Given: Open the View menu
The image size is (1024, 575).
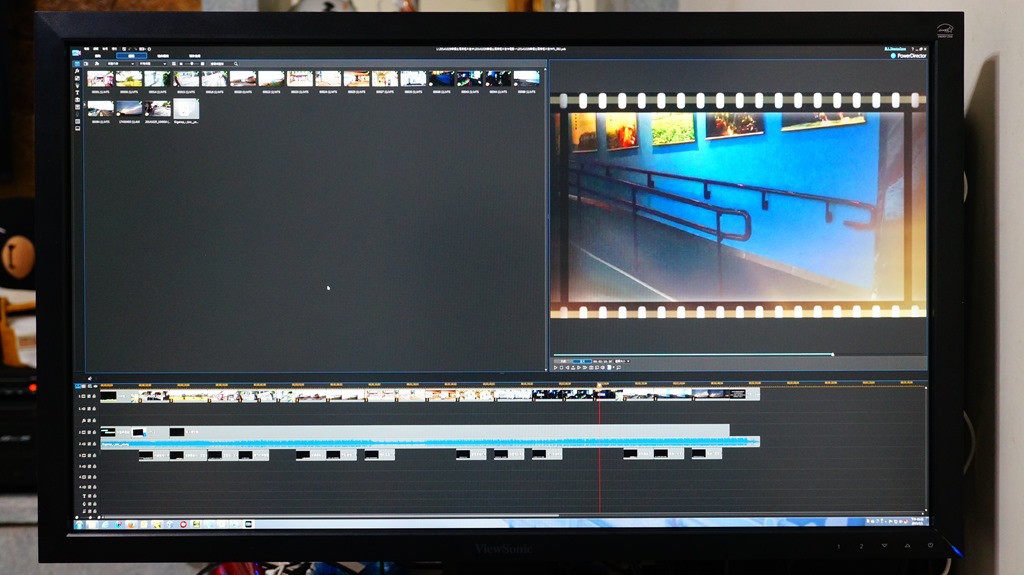Looking at the screenshot, I should tap(105, 49).
